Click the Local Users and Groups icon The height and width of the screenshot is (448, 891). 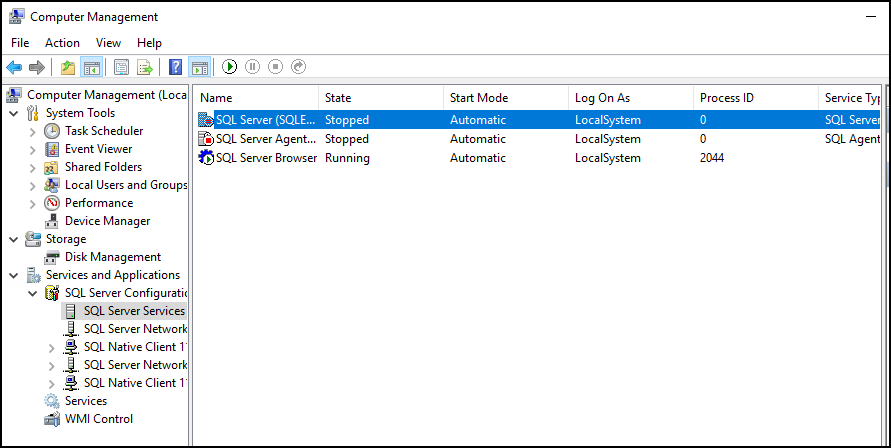52,185
